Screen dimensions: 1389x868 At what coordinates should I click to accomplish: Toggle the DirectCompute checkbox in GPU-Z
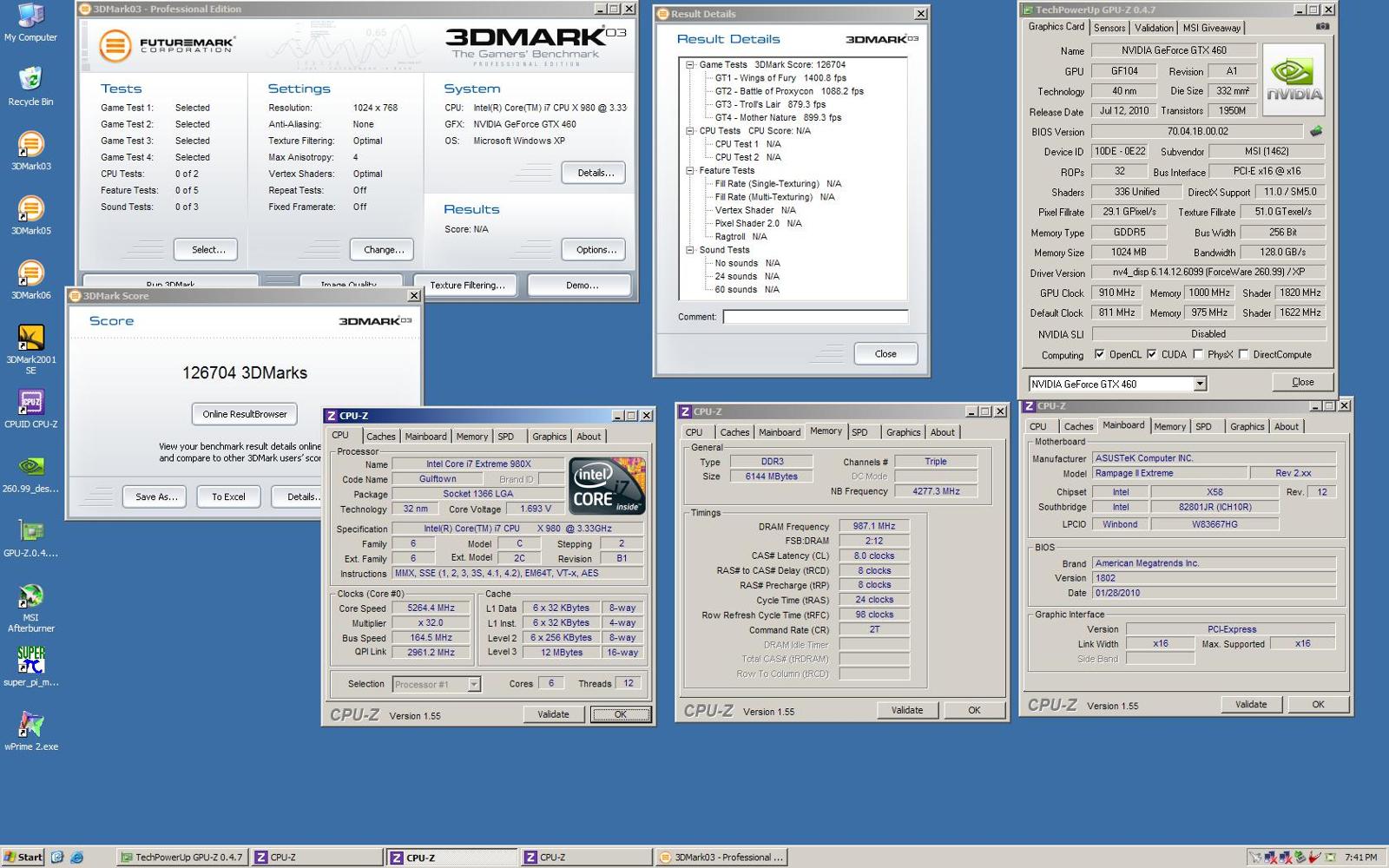[x=1243, y=354]
